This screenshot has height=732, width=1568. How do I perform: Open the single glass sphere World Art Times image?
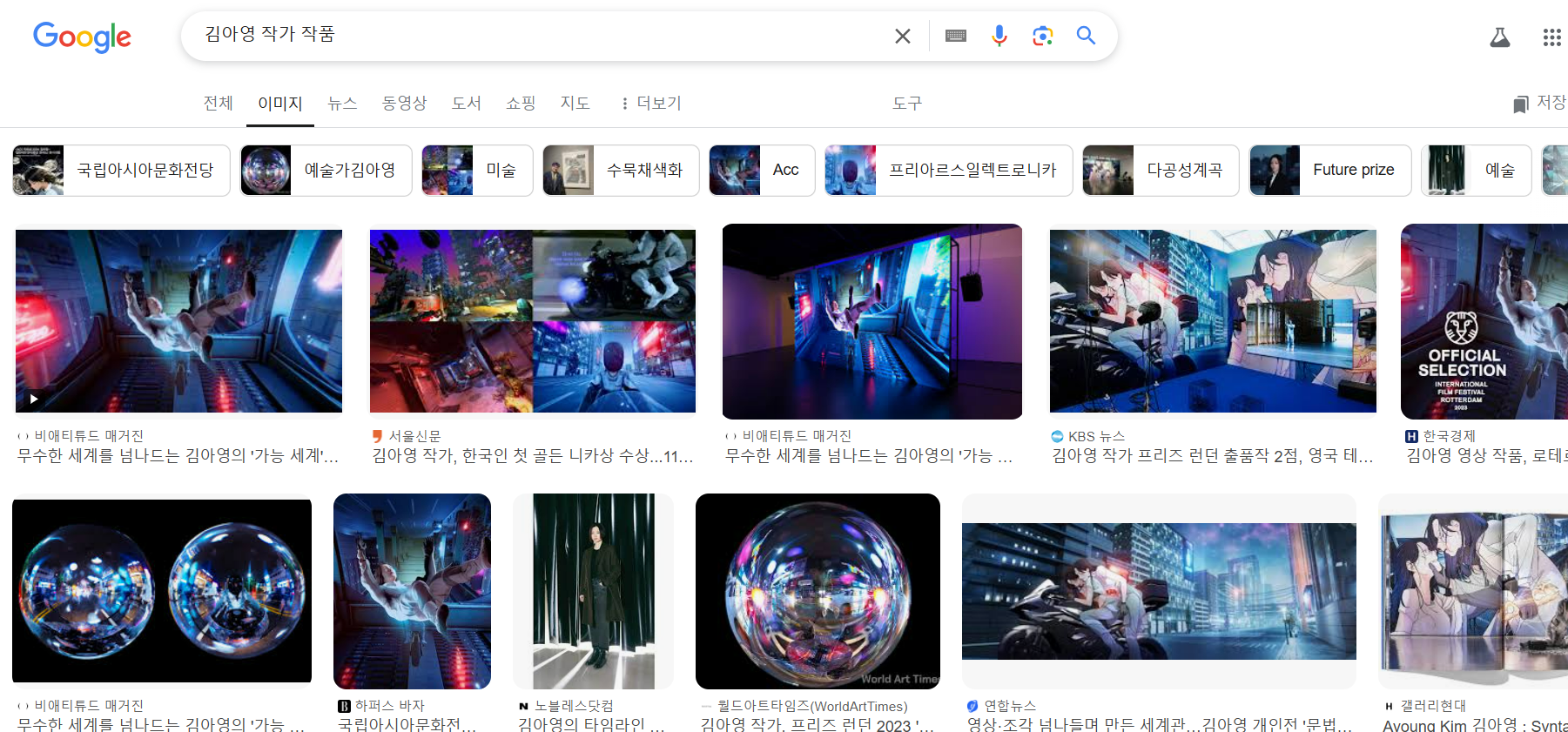coord(818,591)
